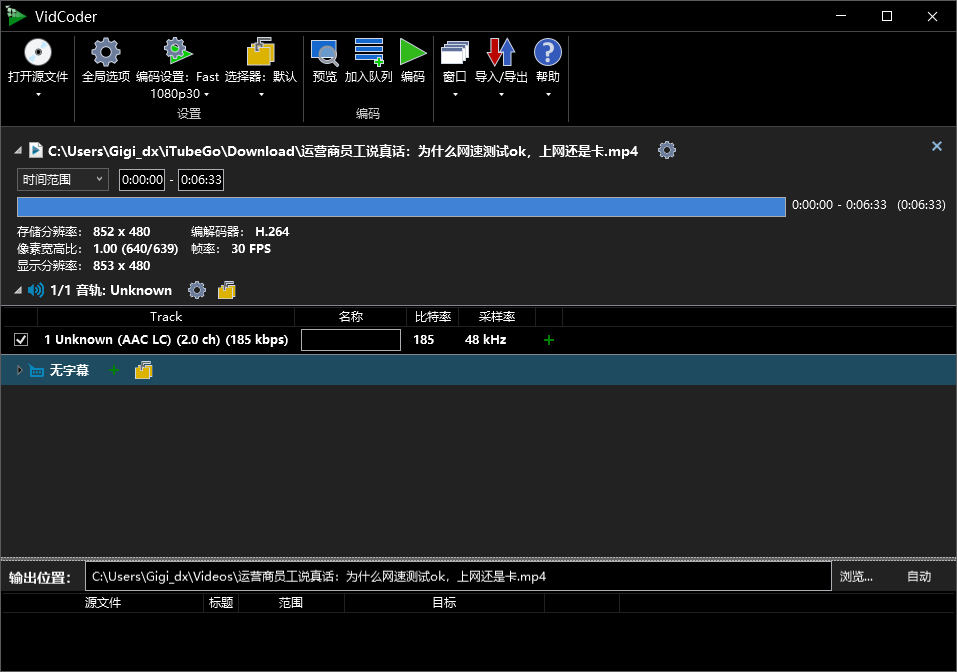Screen dimensions: 957x672
Task: Click the Range (范围) queue column
Action: pyautogui.click(x=291, y=602)
